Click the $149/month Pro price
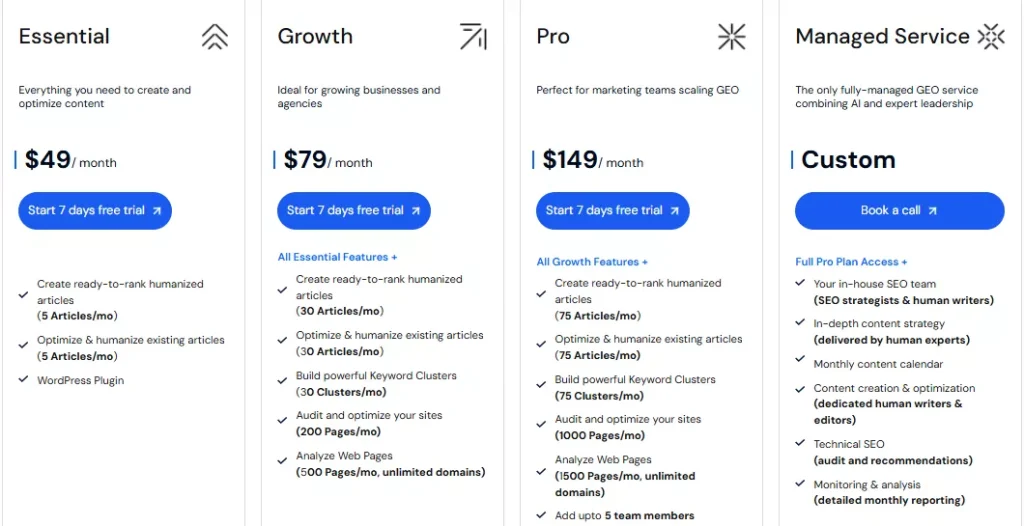Image resolution: width=1024 pixels, height=526 pixels. pos(593,160)
